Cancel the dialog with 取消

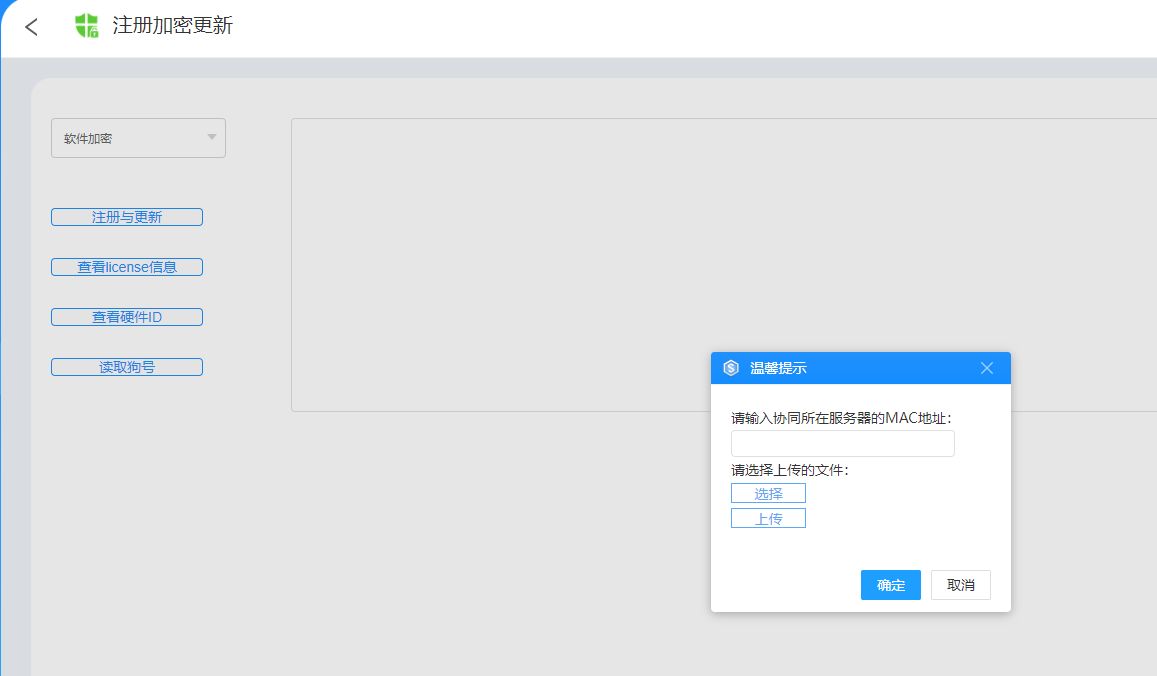[960, 585]
